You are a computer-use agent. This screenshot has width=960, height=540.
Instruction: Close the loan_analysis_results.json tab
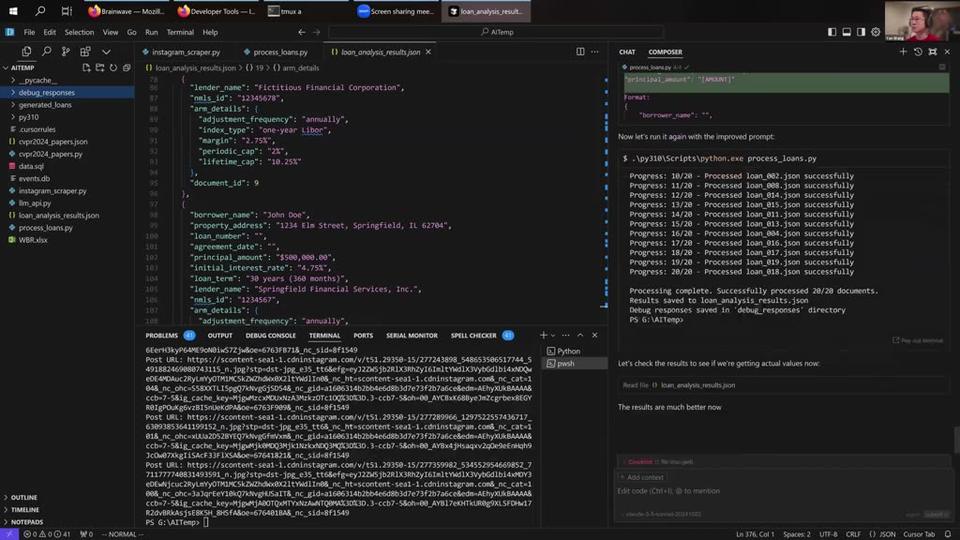click(428, 52)
